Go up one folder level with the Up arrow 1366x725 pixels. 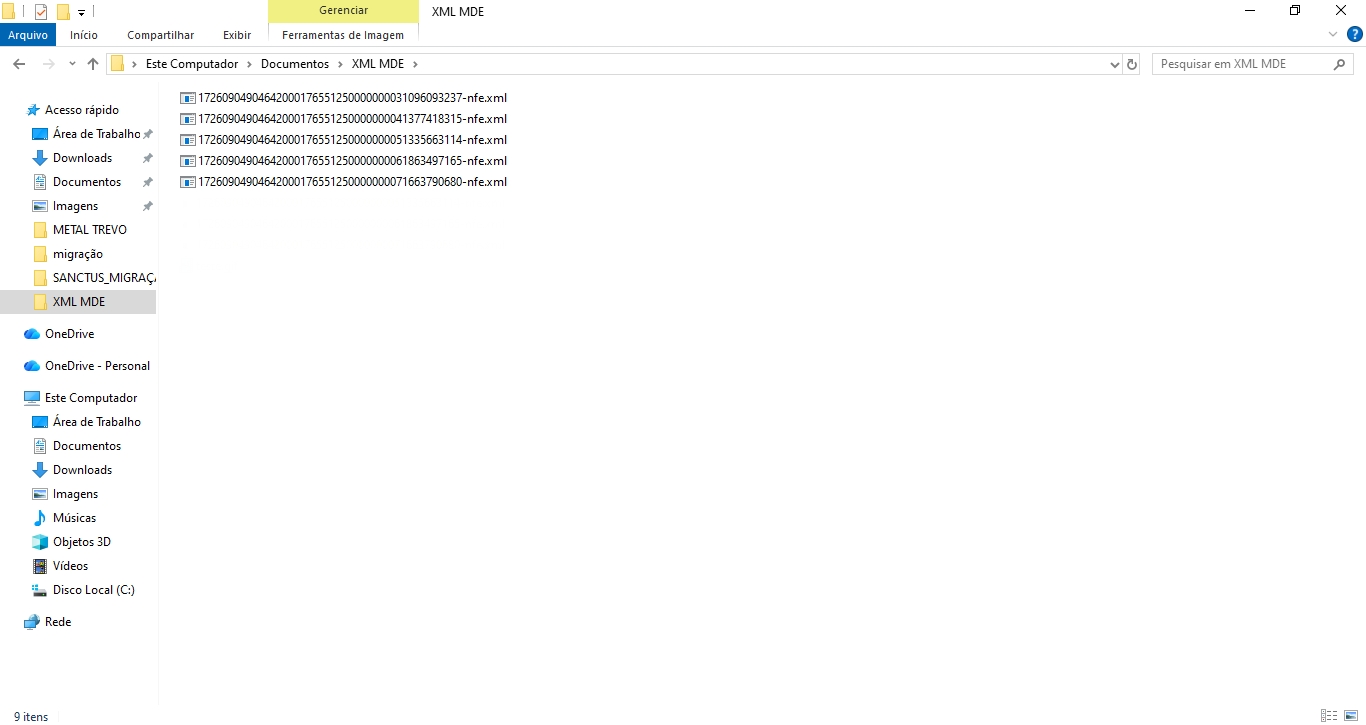pyautogui.click(x=93, y=64)
